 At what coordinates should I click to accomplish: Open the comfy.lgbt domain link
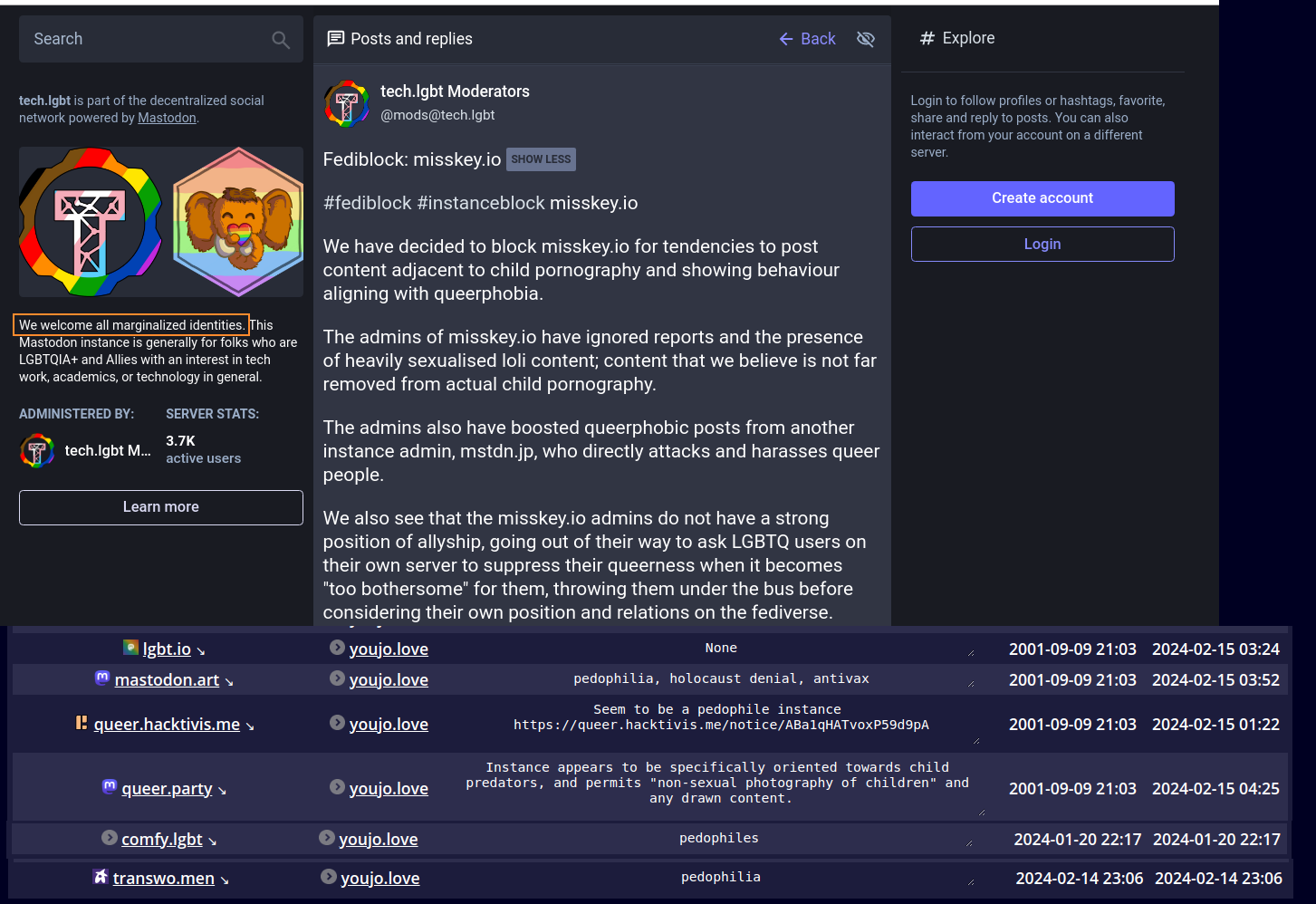tap(162, 840)
